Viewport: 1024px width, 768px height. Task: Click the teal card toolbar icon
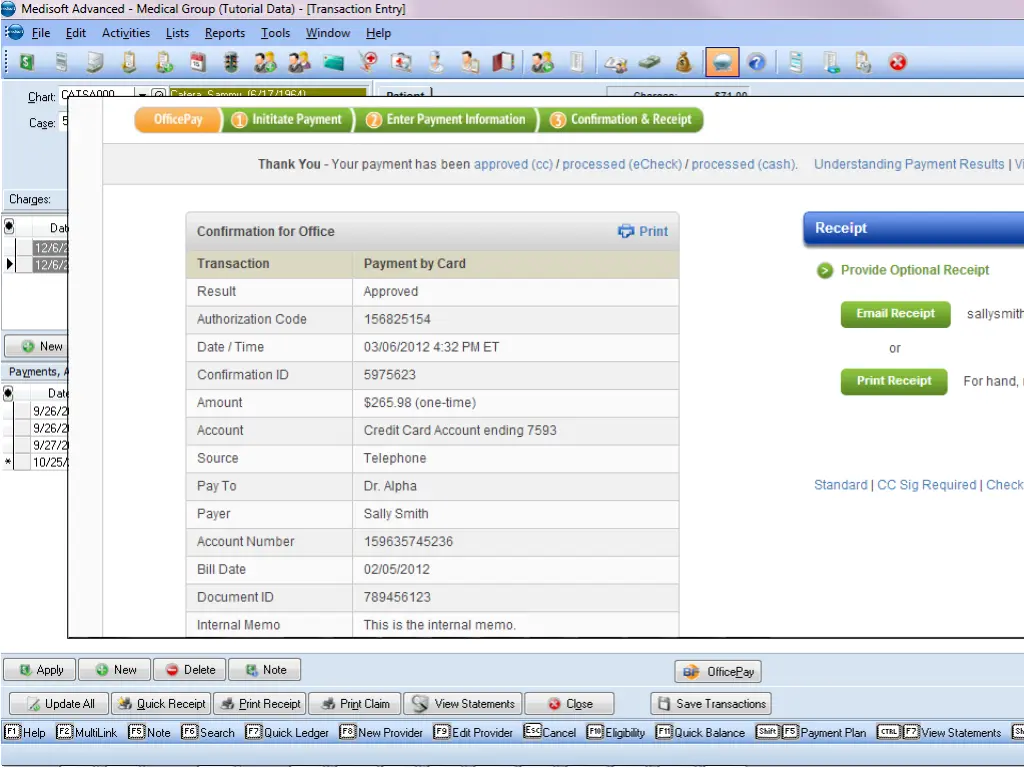click(x=333, y=62)
